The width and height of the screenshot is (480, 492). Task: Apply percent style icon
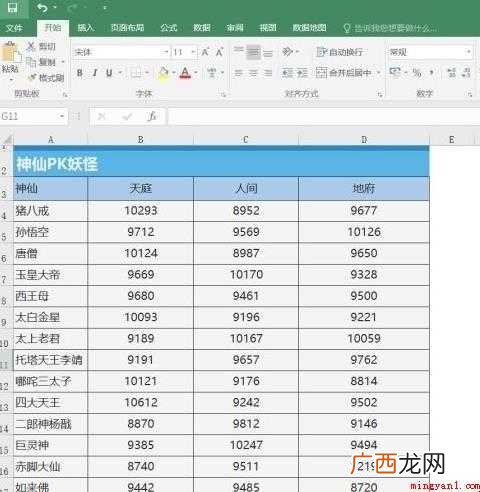coord(417,73)
